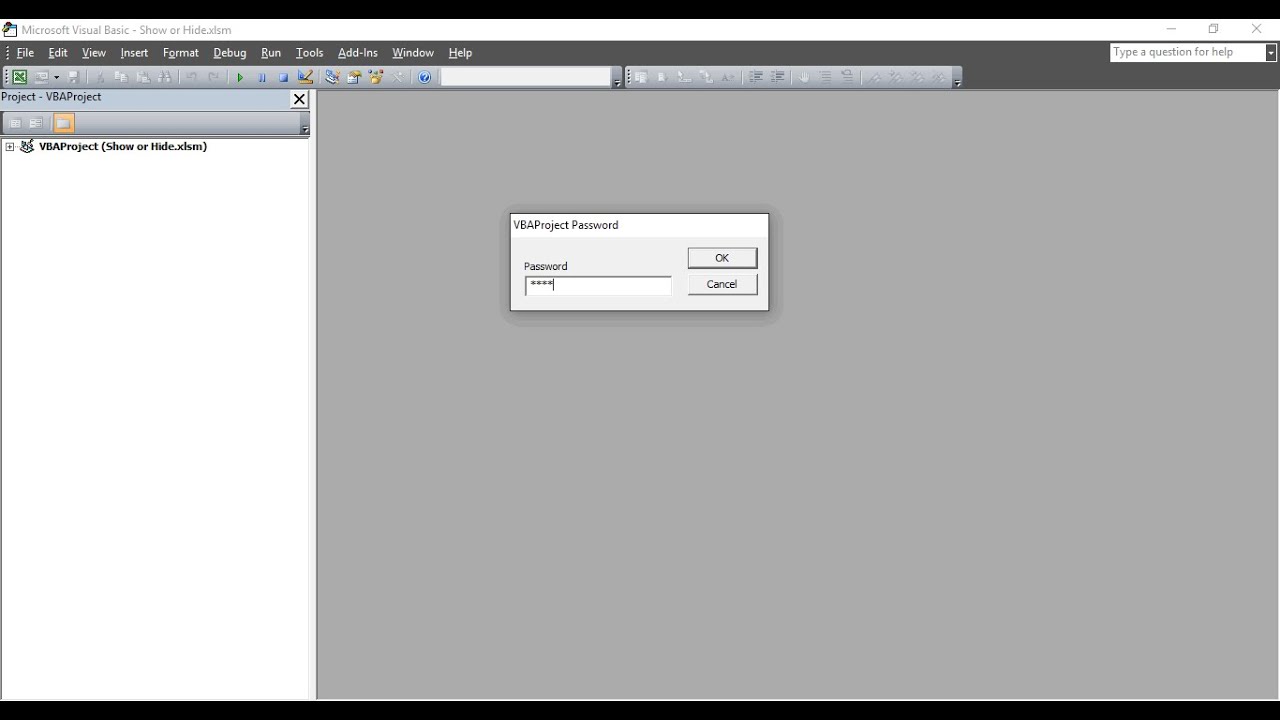Open the Edit toolbar options arrow

click(x=957, y=78)
